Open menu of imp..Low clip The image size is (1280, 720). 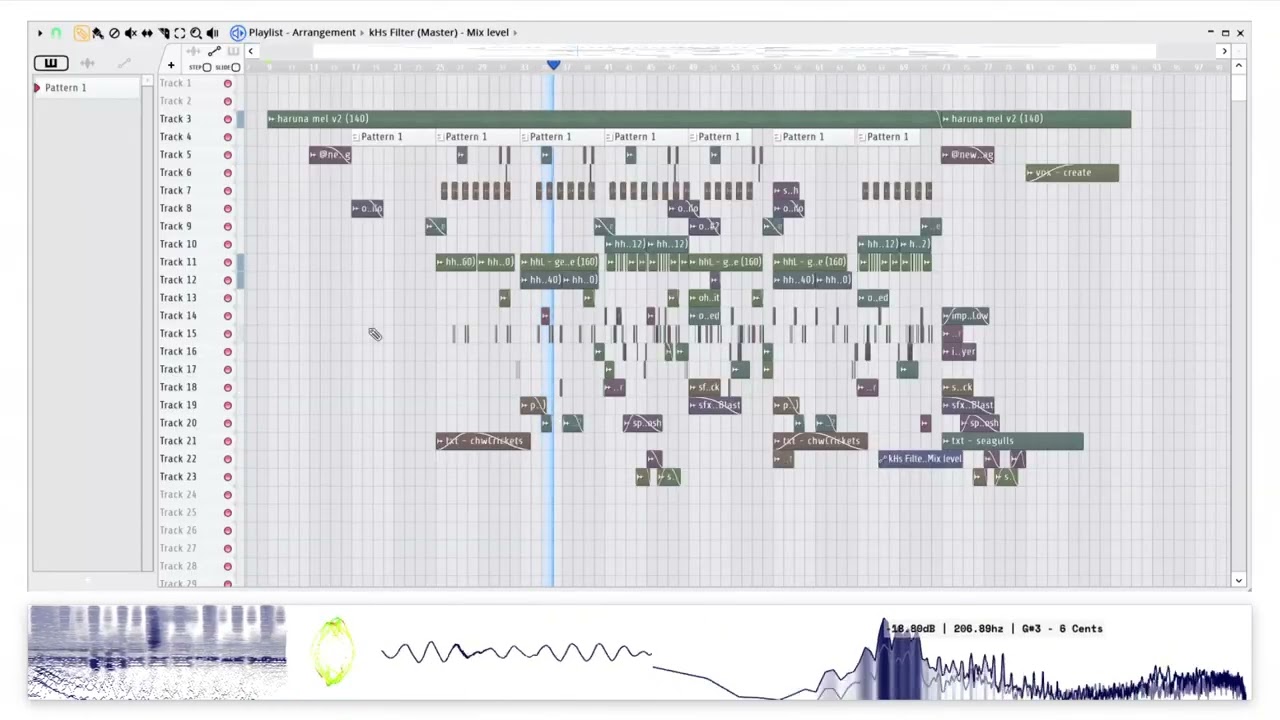pyautogui.click(x=947, y=316)
